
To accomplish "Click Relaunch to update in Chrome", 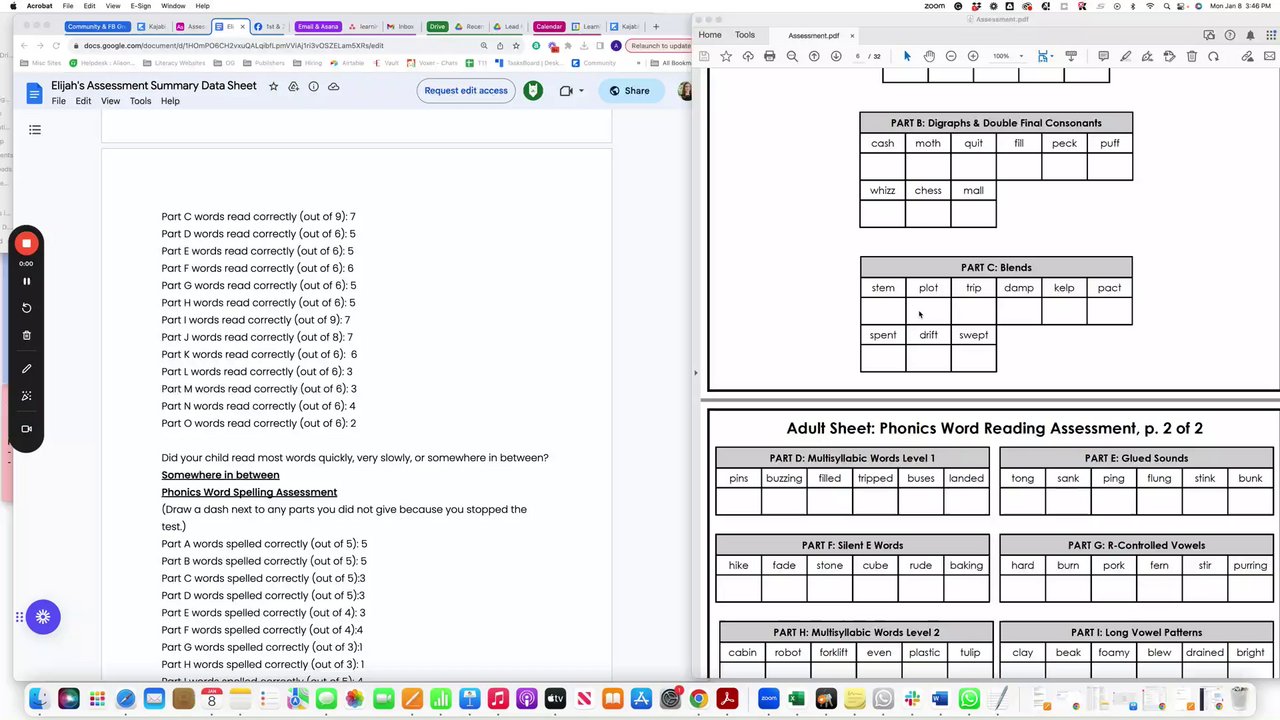I will pos(660,46).
